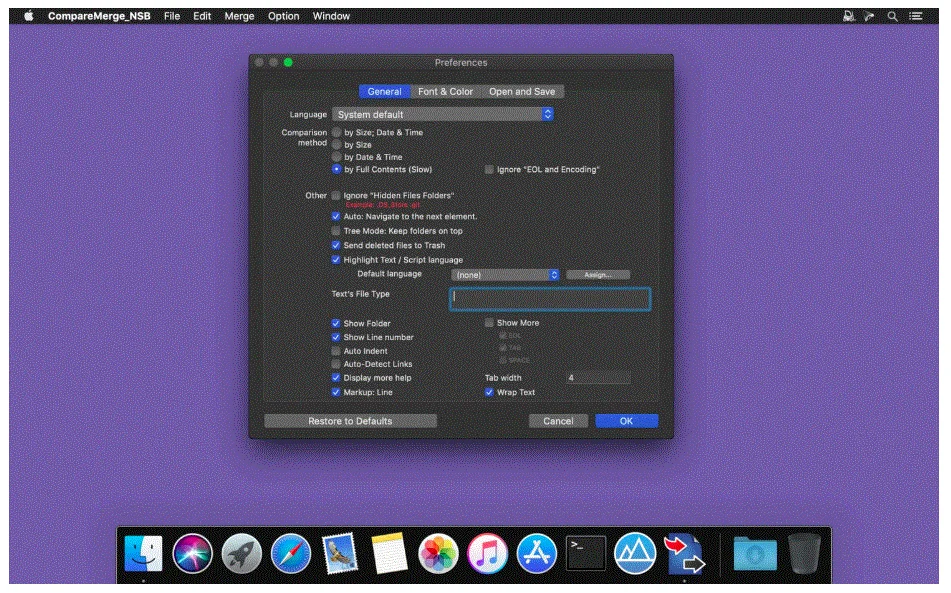Viewport: 951px width, 593px height.
Task: Enable Ignore Hidden Files Folders
Action: pos(335,195)
